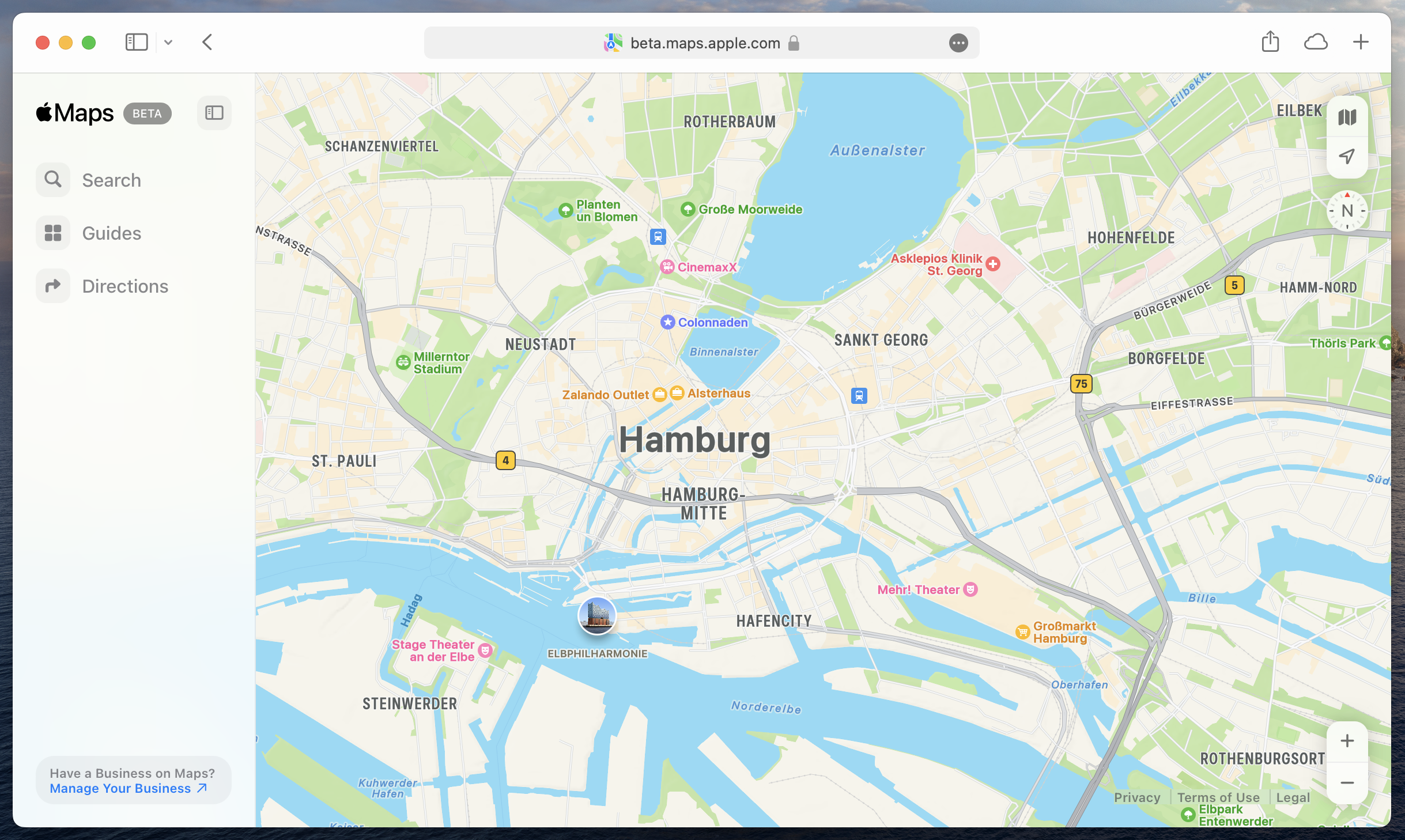This screenshot has height=840, width=1405.
Task: Click the beta.maps.apple.com address bar
Action: point(702,43)
